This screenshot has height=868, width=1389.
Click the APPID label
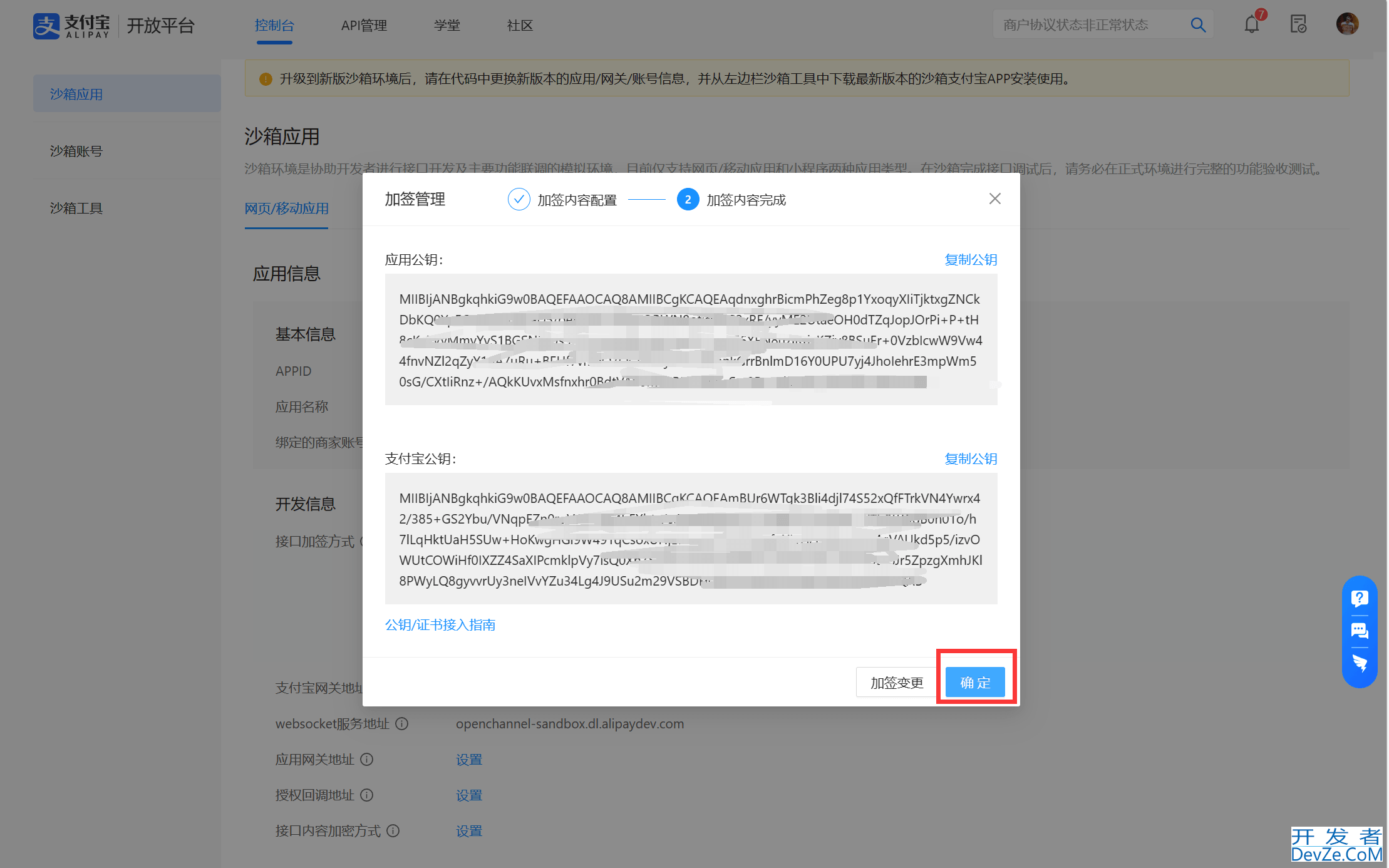point(293,371)
